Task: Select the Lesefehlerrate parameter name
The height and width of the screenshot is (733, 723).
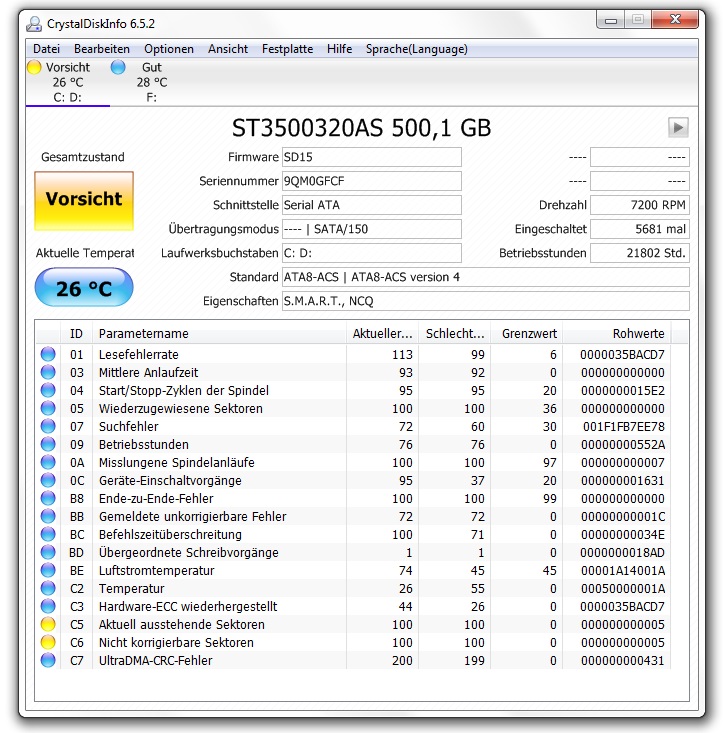Action: point(138,354)
